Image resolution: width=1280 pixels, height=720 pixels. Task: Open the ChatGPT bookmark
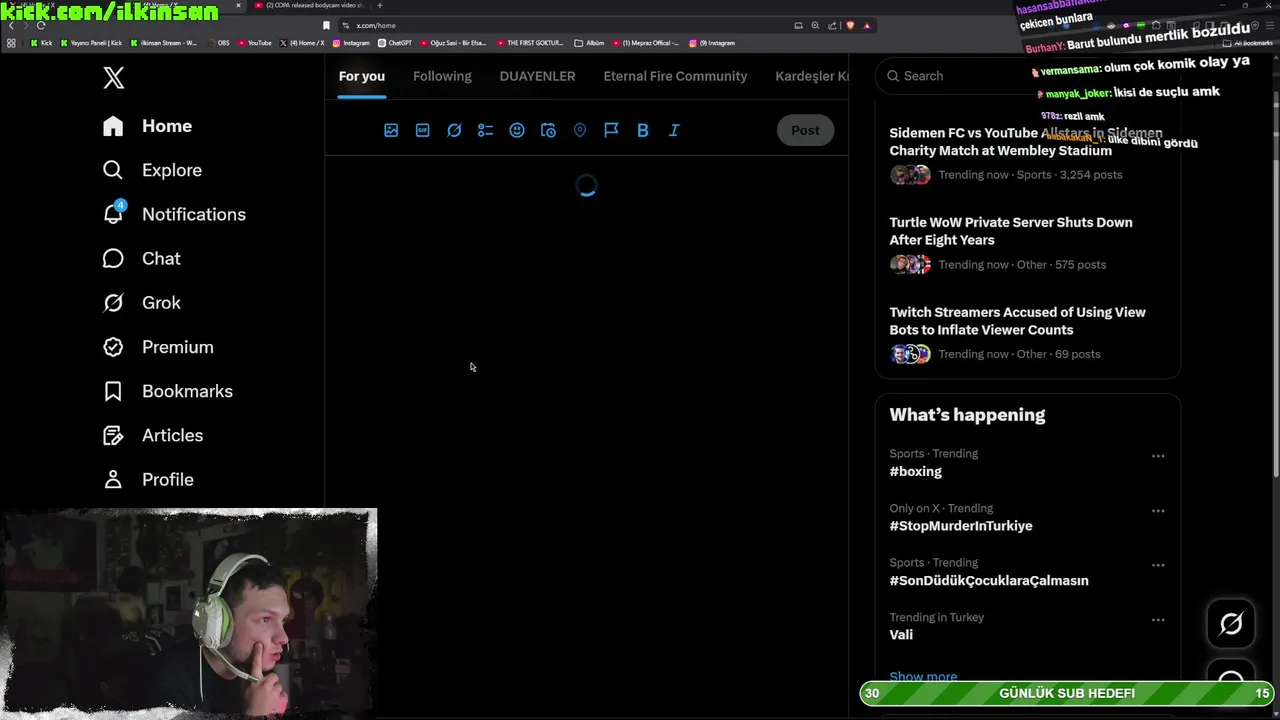(x=395, y=43)
